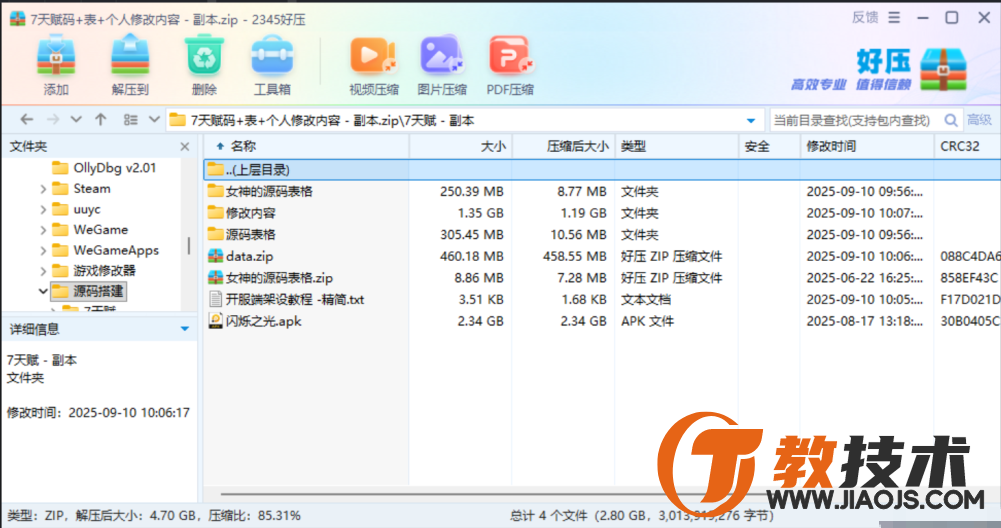Collapse the 详细信息 details panel

184,329
